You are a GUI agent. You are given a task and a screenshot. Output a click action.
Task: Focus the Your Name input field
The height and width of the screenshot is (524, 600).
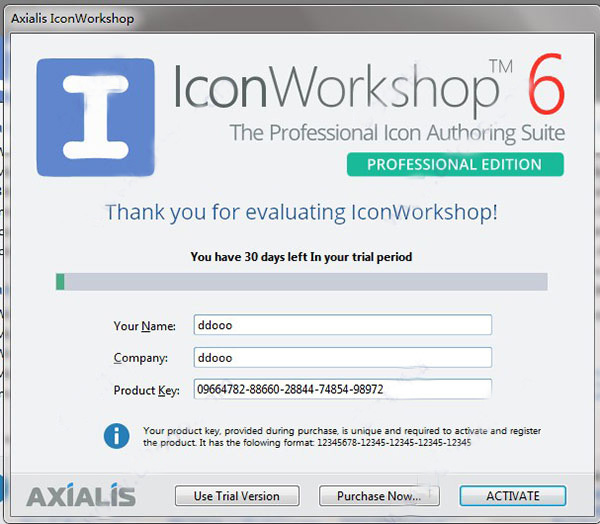point(342,325)
